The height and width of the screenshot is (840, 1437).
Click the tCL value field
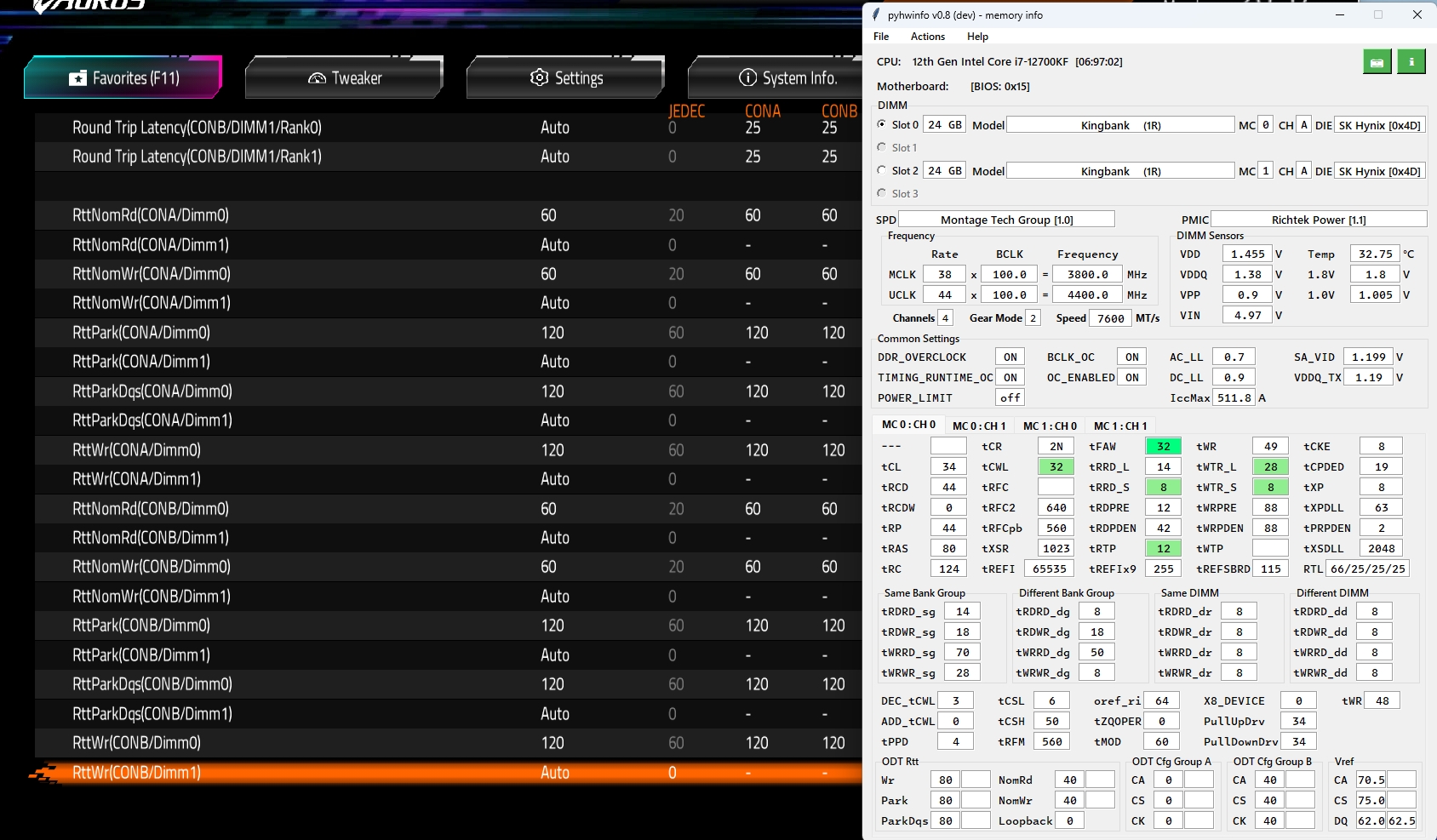pos(948,466)
